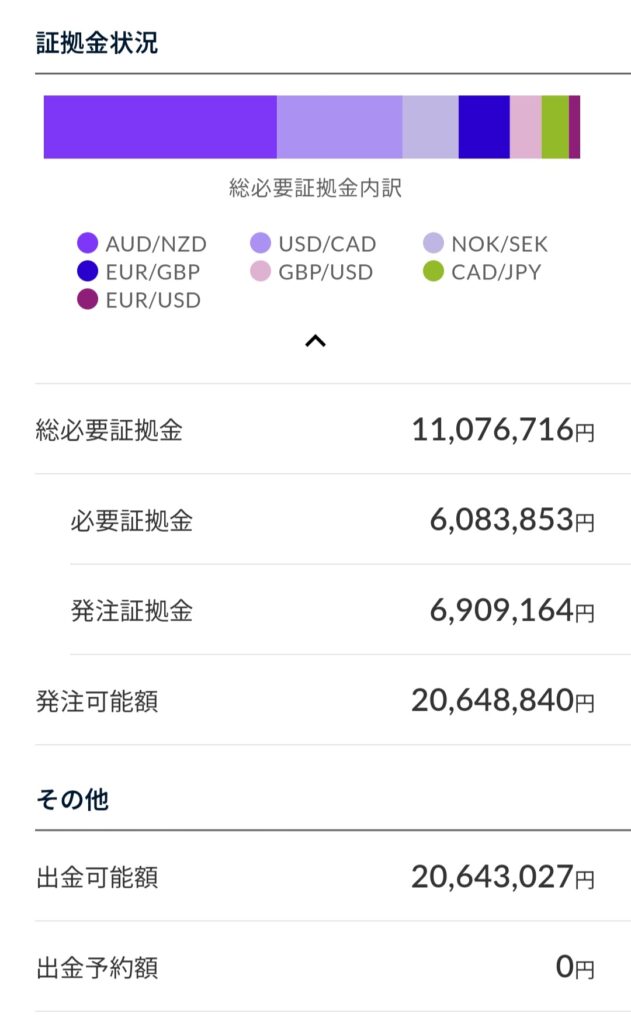This screenshot has width=631, height=1024.
Task: Select the NOK/SEK segment in the bar
Action: pyautogui.click(x=430, y=127)
